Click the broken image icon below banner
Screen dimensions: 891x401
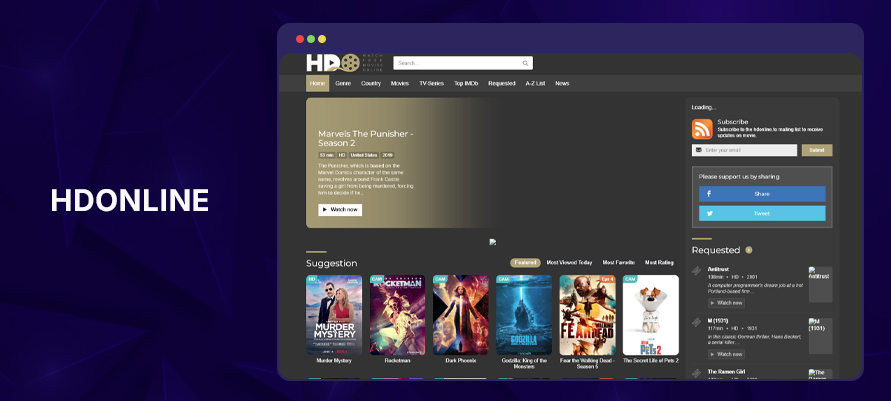[x=493, y=242]
